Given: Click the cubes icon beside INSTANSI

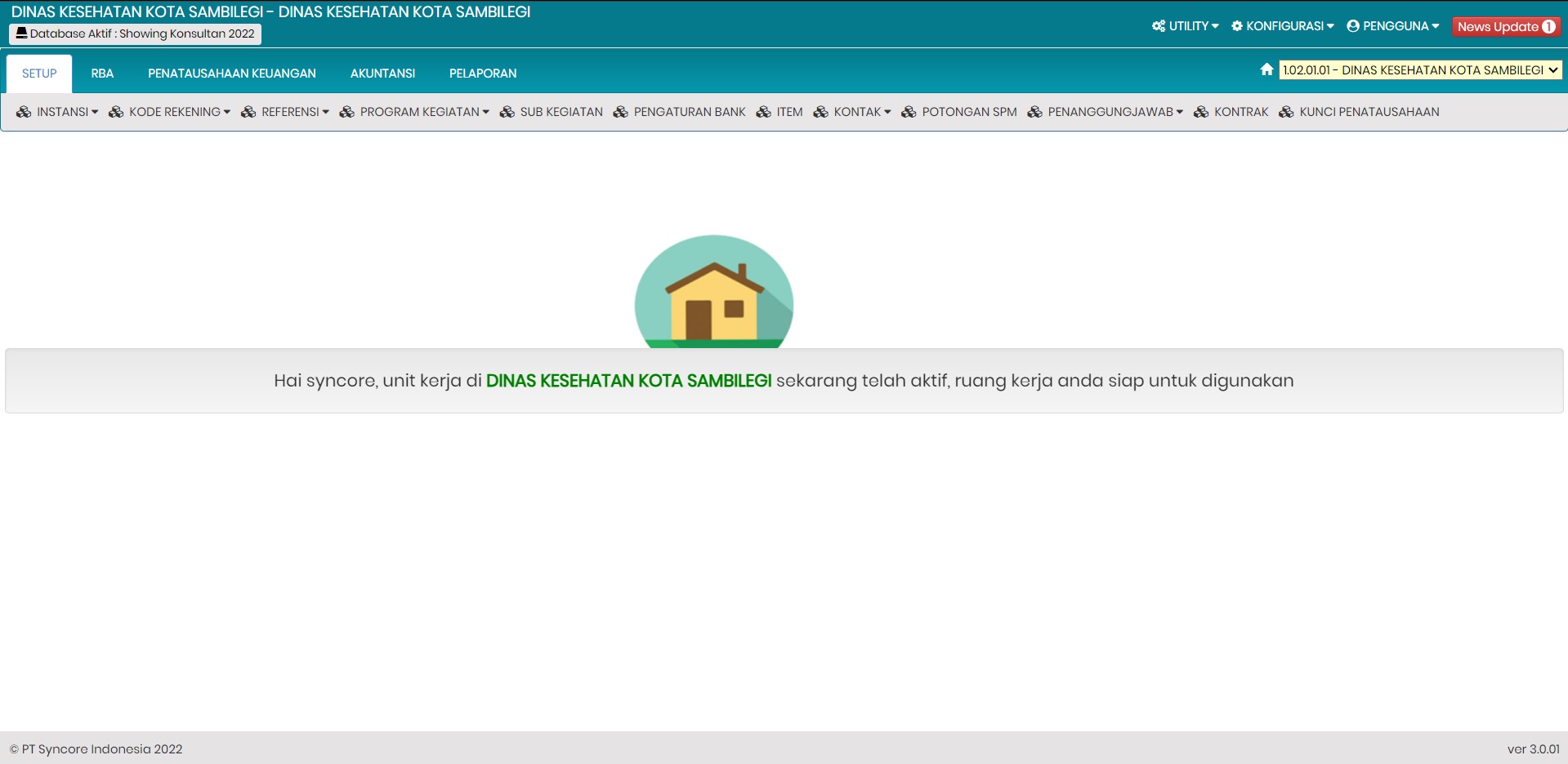Looking at the screenshot, I should 24,112.
